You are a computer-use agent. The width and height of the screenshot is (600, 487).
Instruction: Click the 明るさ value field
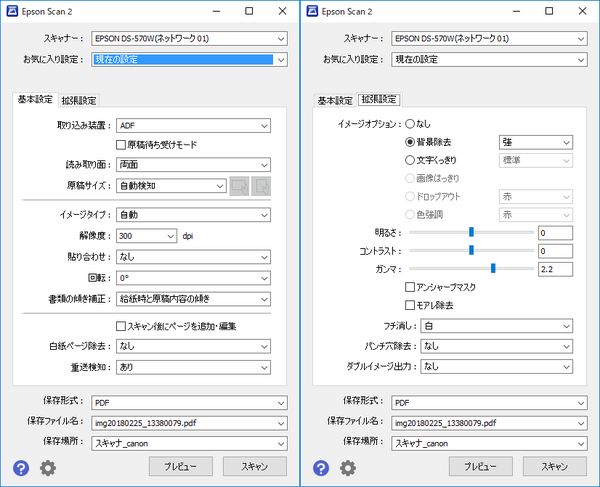555,233
